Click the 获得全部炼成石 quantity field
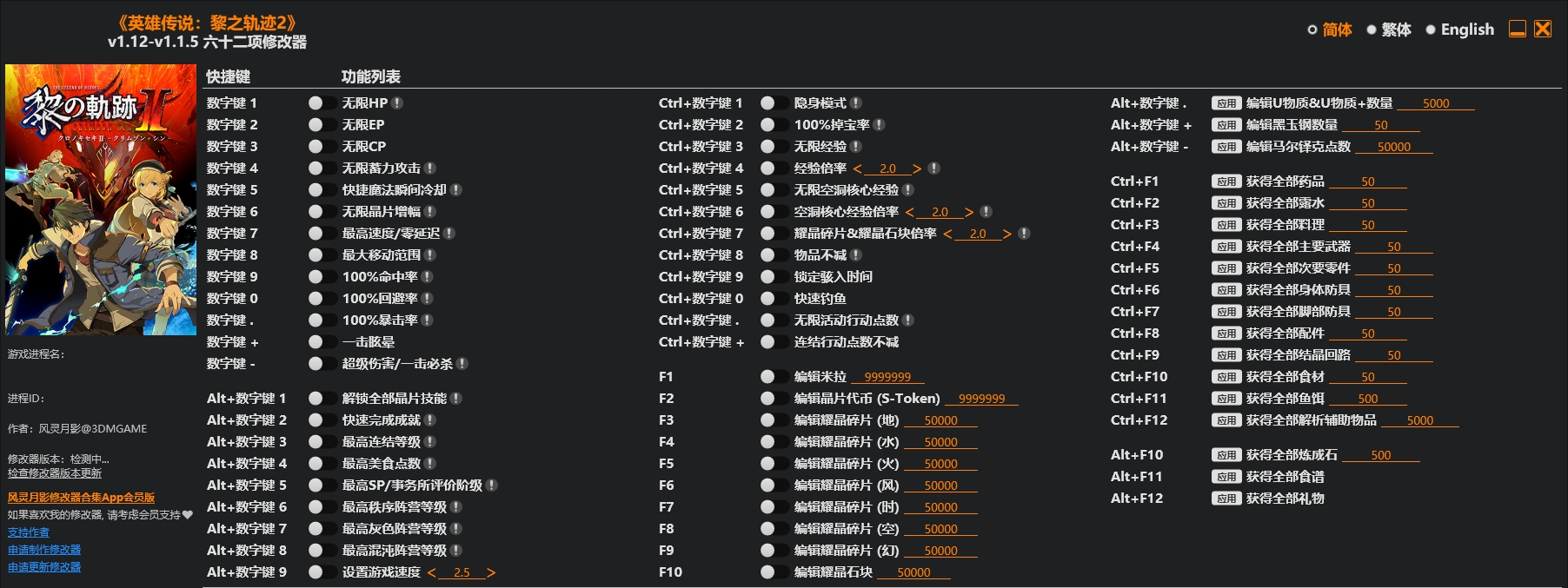This screenshot has height=588, width=1568. coord(1381,455)
